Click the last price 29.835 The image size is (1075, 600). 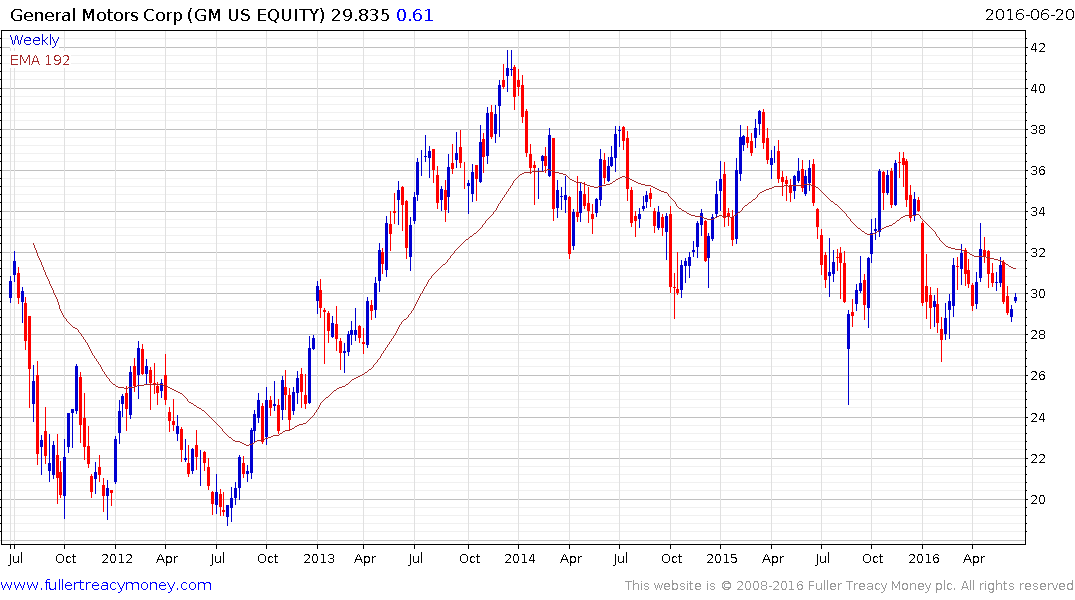(360, 15)
